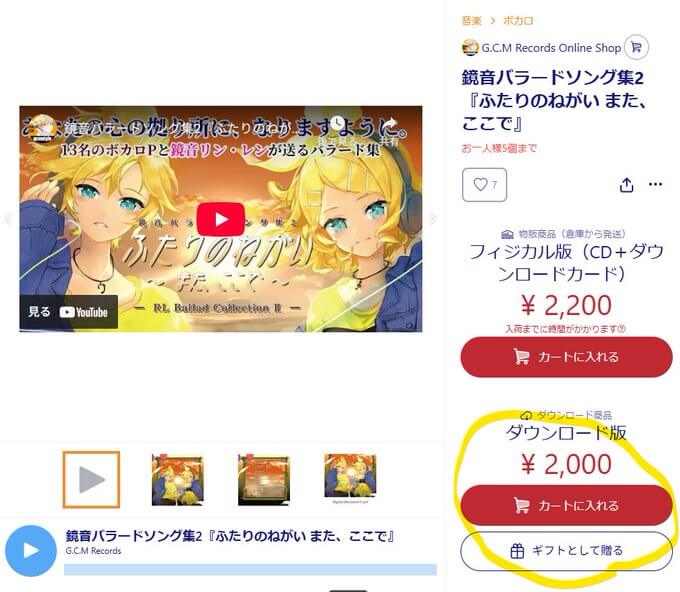680x592 pixels.
Task: Open video on YouTube via 見る logo
Action: pyautogui.click(x=69, y=312)
